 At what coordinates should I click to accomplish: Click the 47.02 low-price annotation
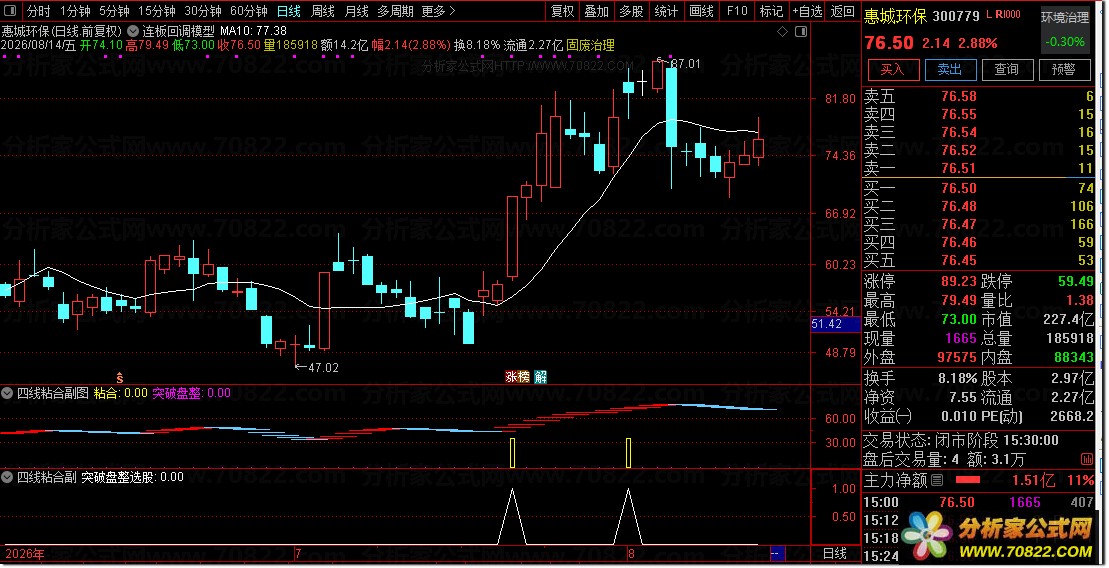click(323, 368)
